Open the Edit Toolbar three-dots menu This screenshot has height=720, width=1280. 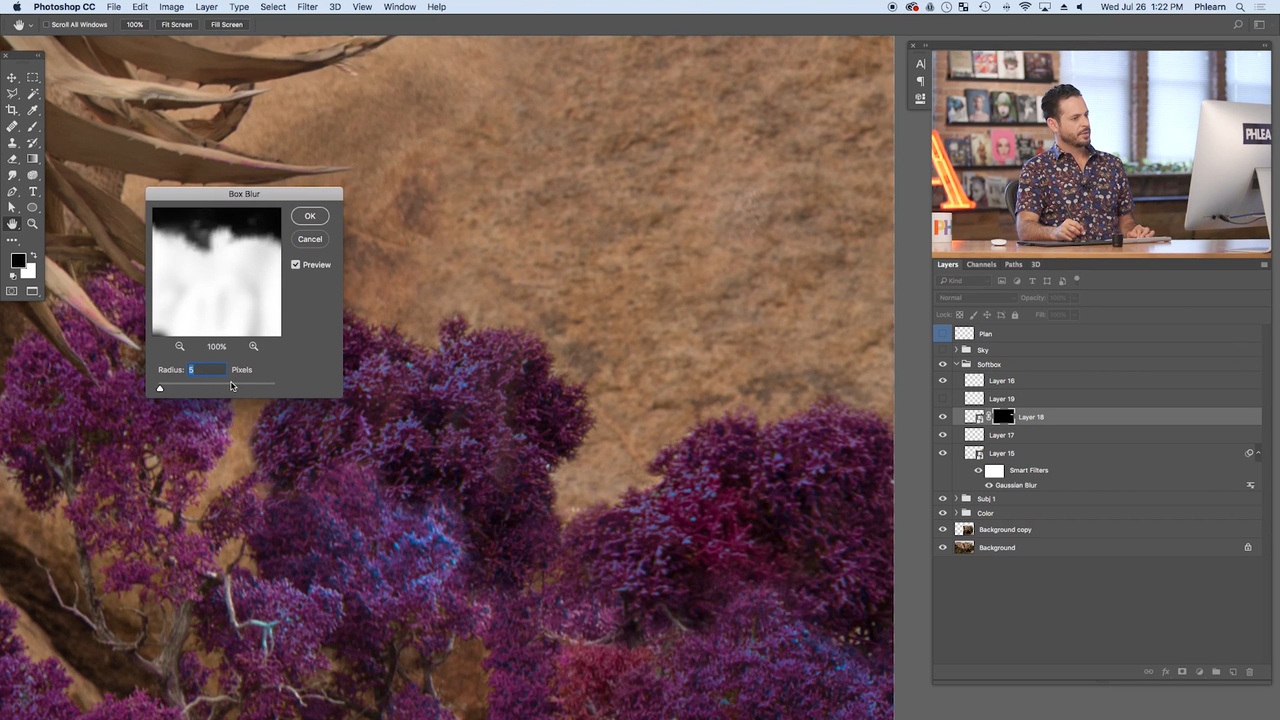point(12,240)
